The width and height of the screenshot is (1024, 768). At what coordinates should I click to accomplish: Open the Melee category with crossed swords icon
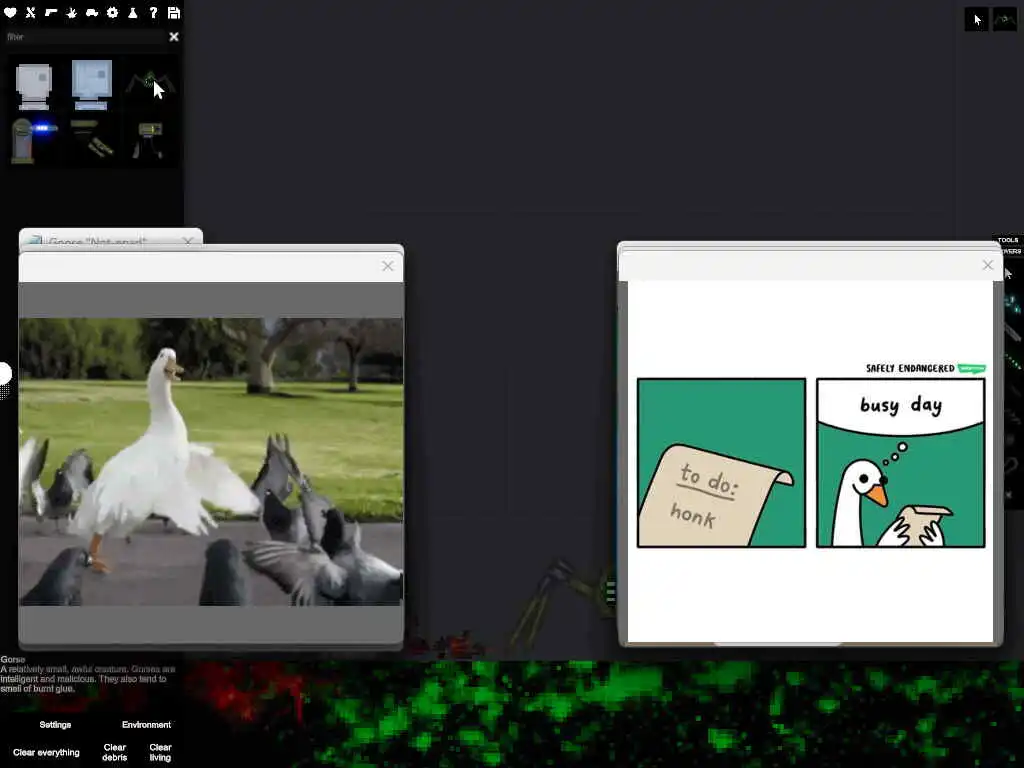tap(30, 12)
